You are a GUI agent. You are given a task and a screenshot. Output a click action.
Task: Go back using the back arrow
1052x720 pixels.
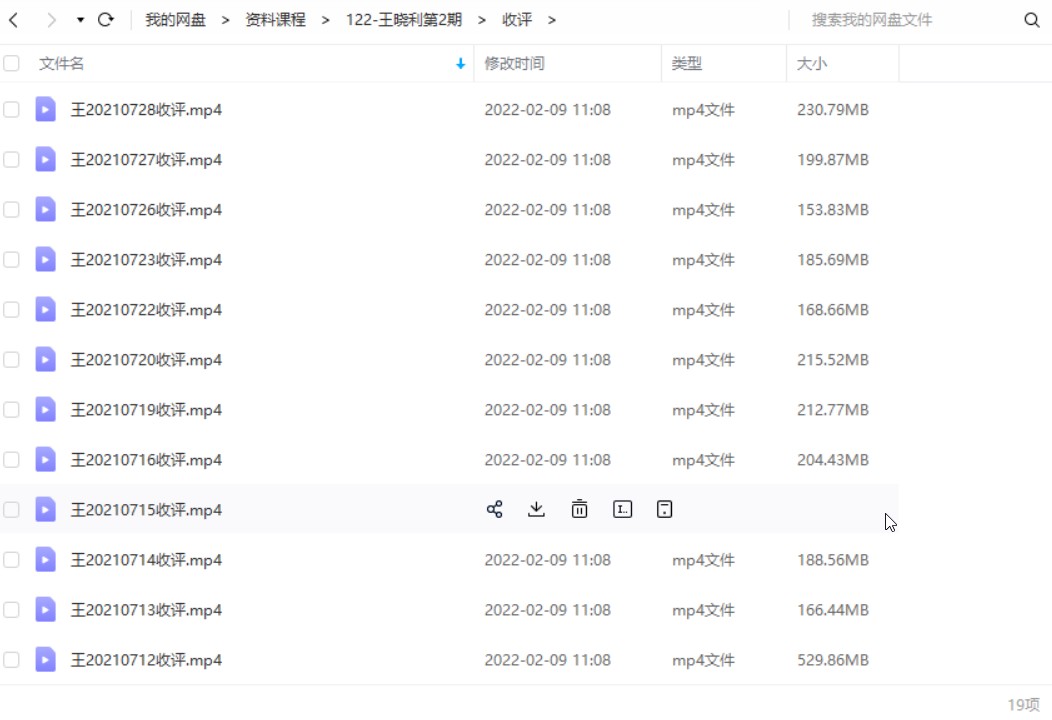click(x=13, y=19)
